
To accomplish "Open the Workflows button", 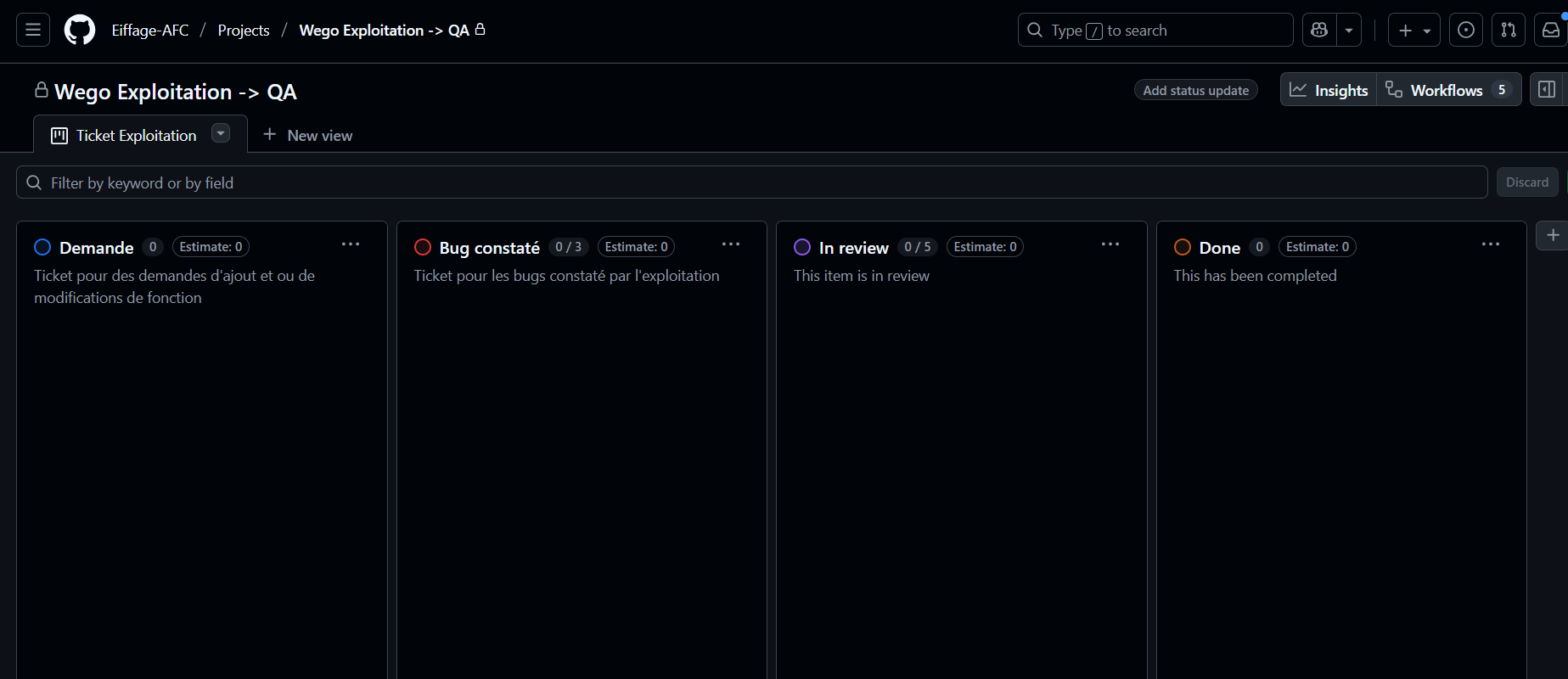I will click(1447, 90).
